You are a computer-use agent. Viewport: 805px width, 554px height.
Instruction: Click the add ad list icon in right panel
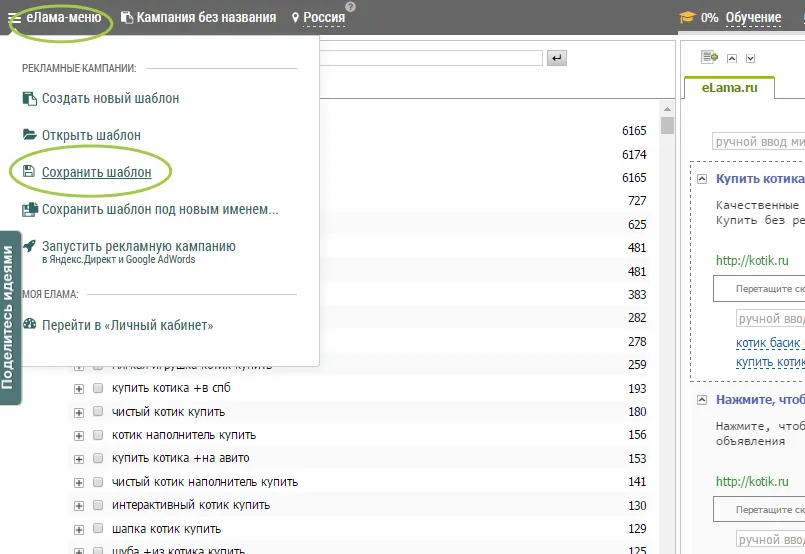click(710, 57)
